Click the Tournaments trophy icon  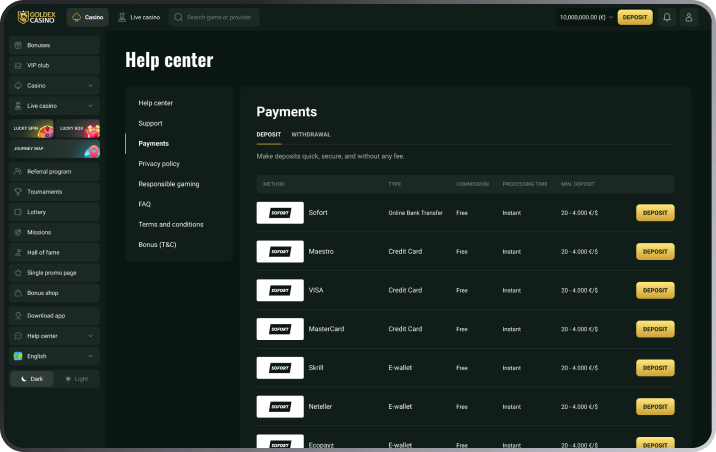pos(18,192)
